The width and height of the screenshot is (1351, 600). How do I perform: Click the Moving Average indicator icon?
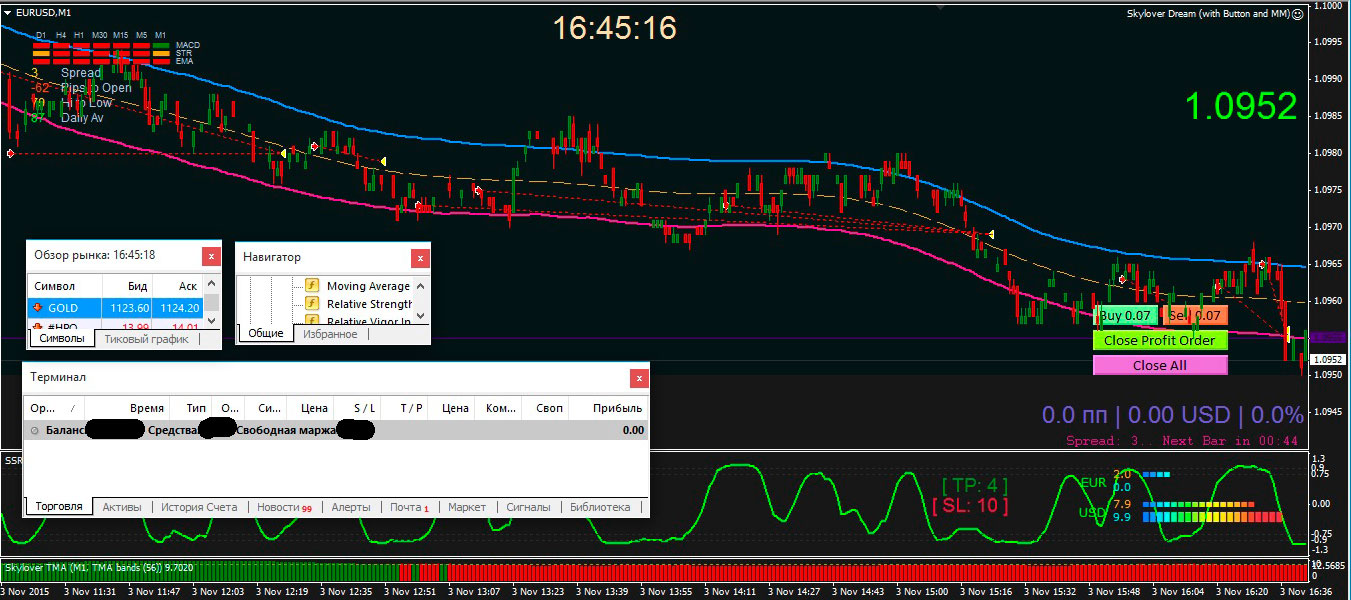(x=311, y=286)
